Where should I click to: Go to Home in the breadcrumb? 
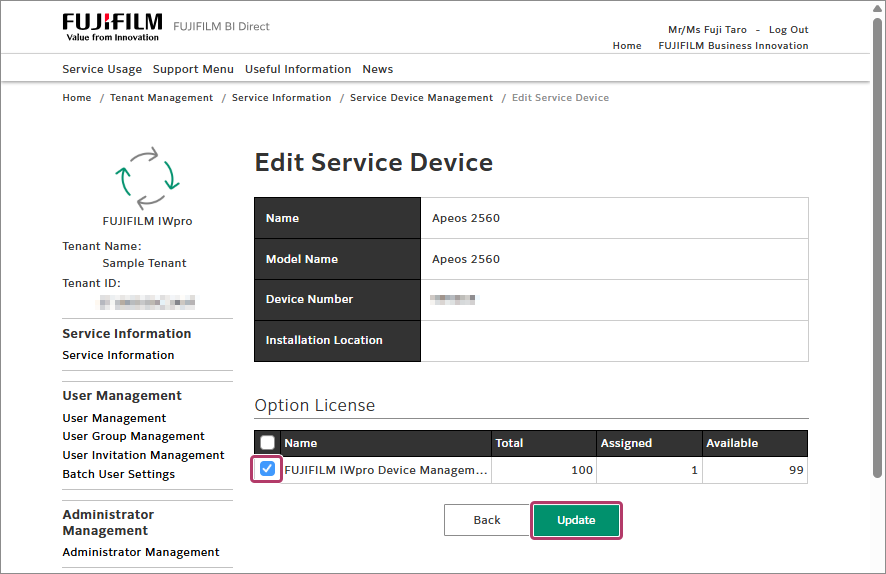pos(76,97)
